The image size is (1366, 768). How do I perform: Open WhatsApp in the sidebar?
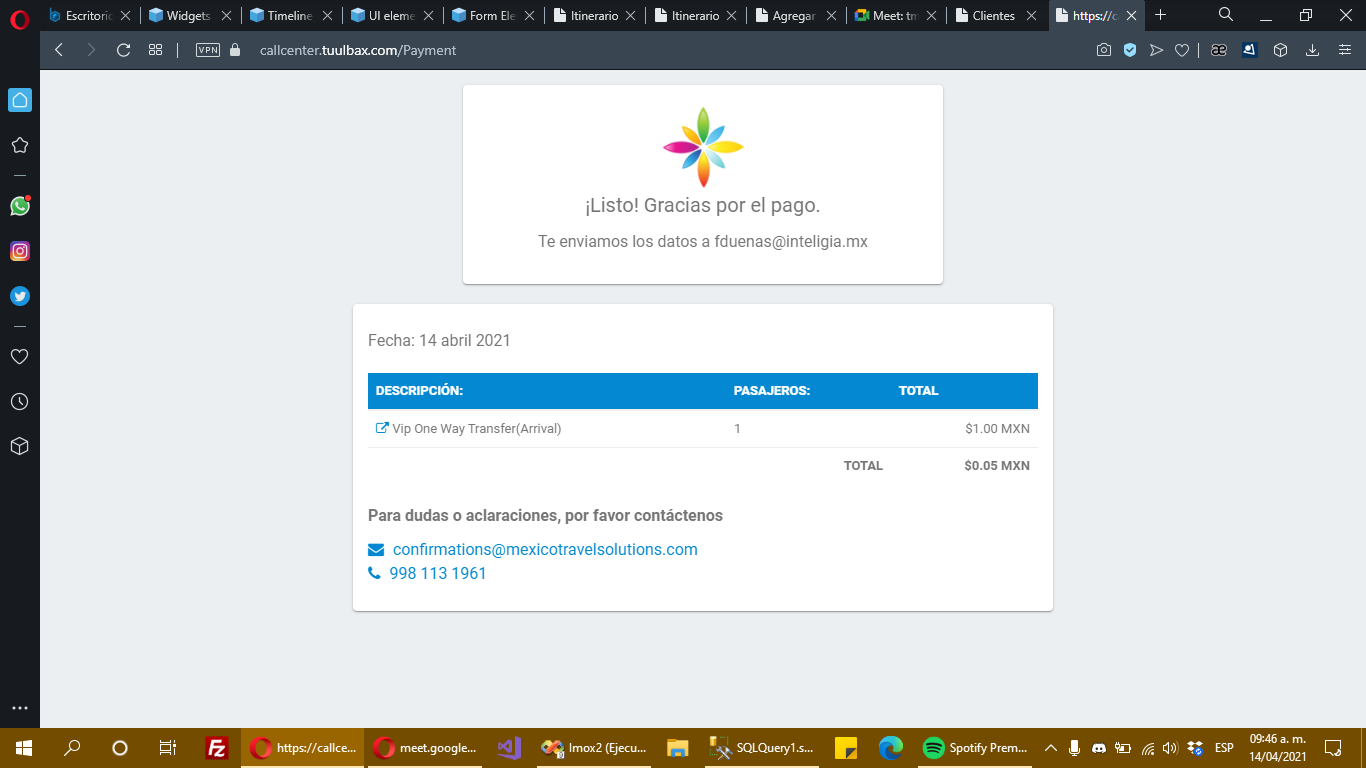coord(19,206)
